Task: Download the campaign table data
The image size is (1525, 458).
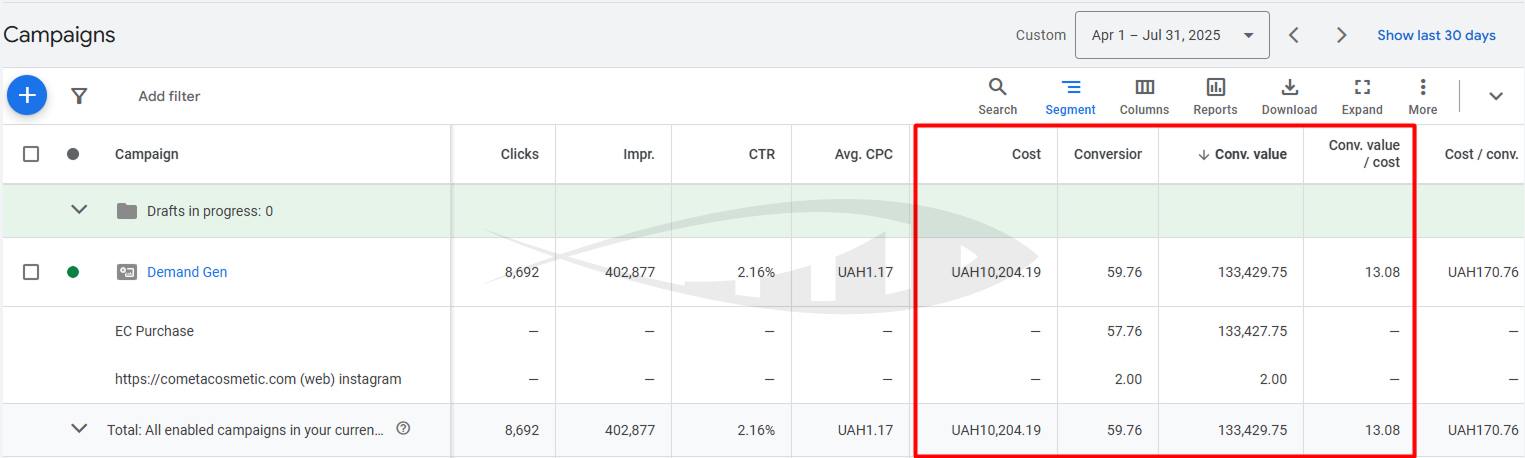Action: pos(1289,96)
